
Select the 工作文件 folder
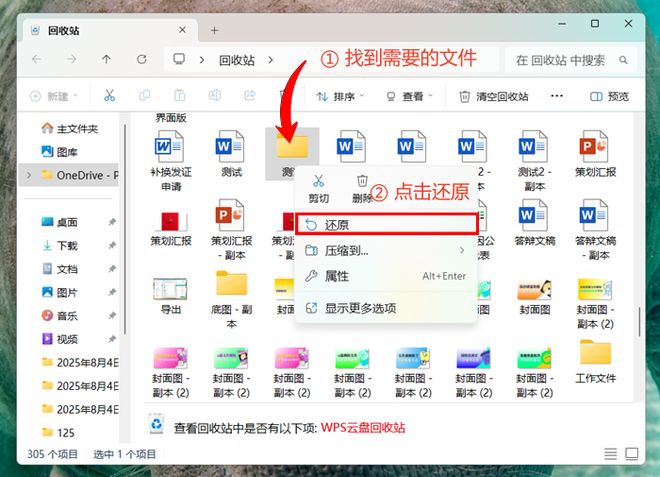coord(595,362)
